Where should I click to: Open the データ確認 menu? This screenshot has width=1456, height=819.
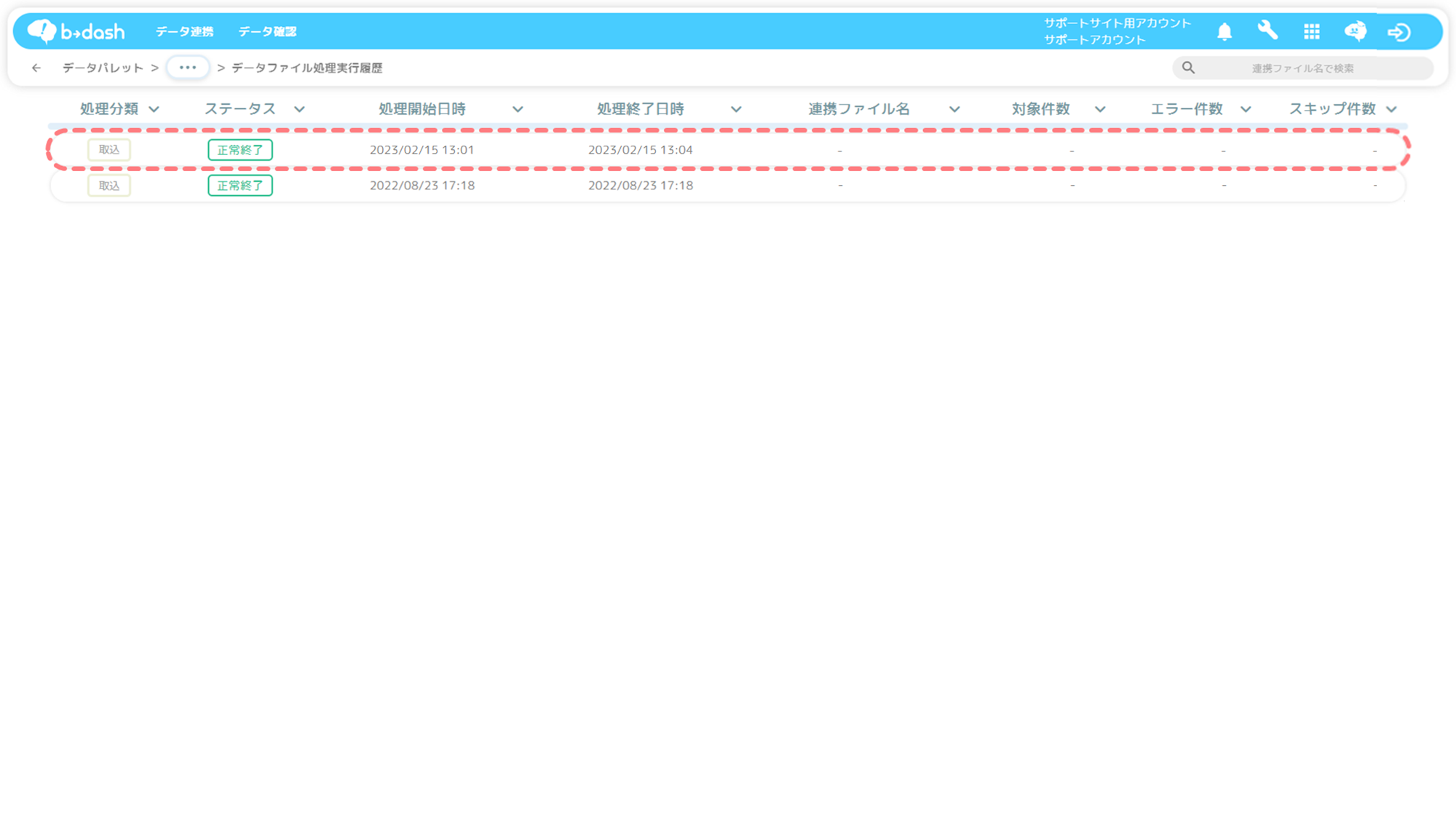267,31
